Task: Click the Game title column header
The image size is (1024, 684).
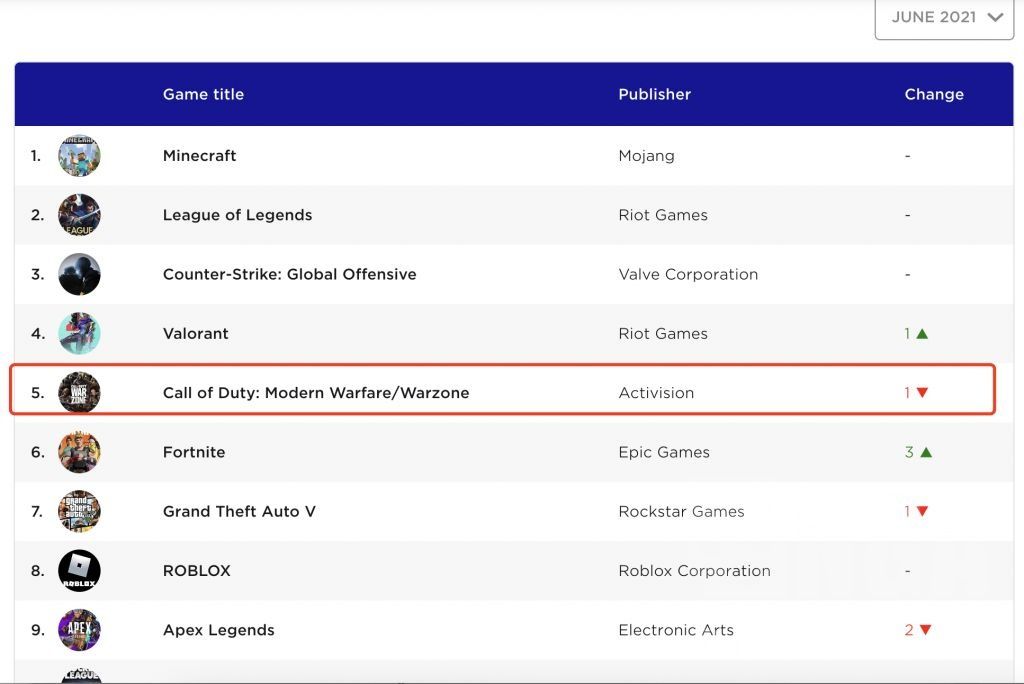Action: pos(203,94)
